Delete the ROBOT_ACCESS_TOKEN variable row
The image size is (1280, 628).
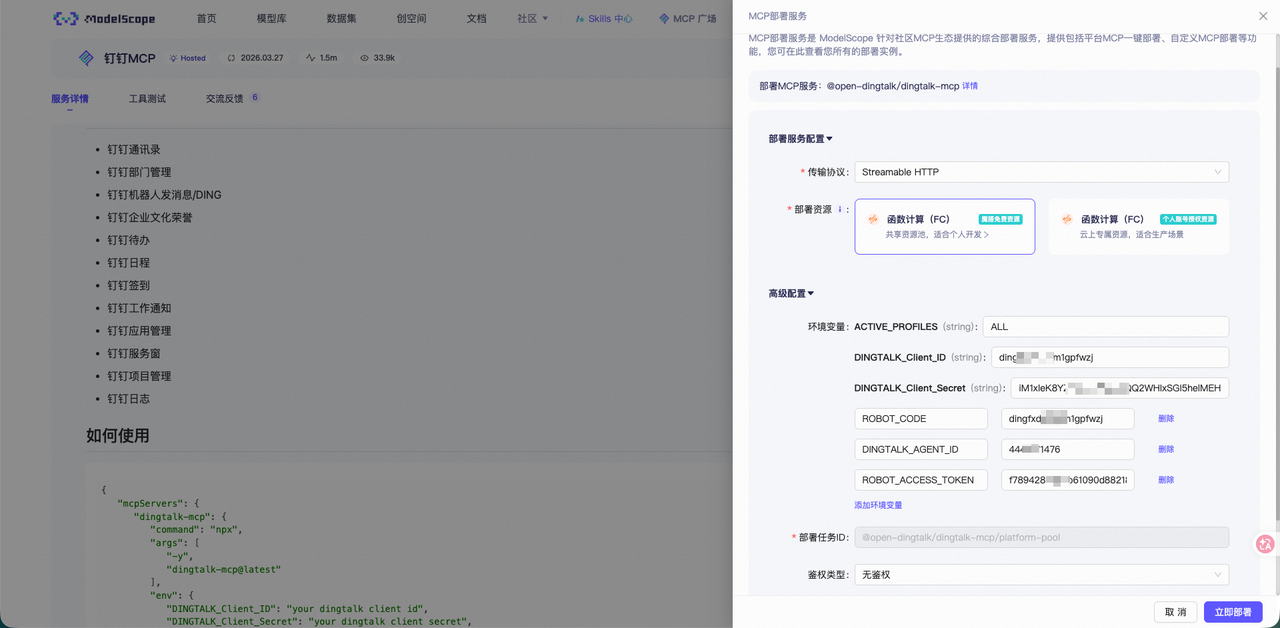coord(1166,480)
